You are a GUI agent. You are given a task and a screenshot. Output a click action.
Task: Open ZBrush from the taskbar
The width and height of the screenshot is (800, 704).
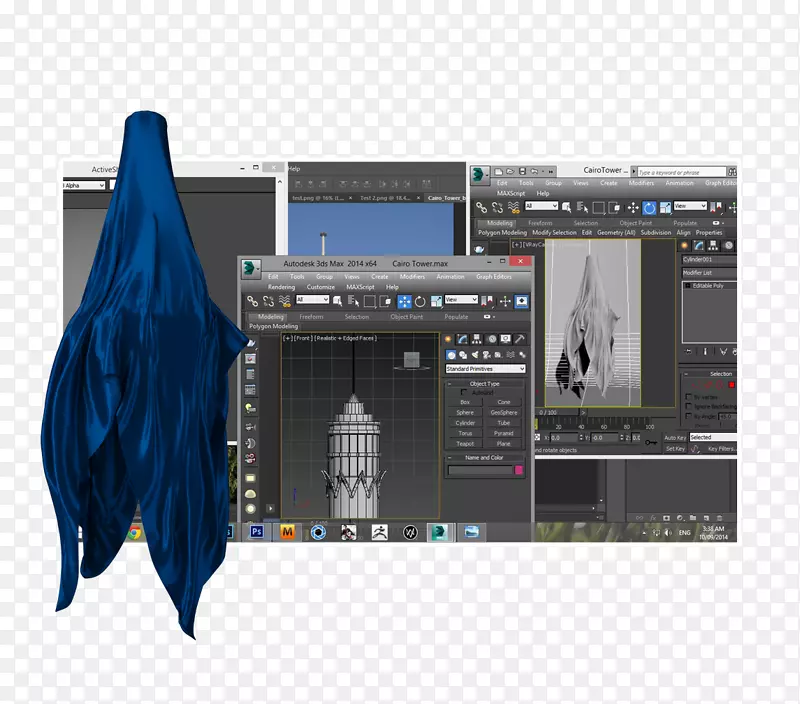(x=380, y=532)
